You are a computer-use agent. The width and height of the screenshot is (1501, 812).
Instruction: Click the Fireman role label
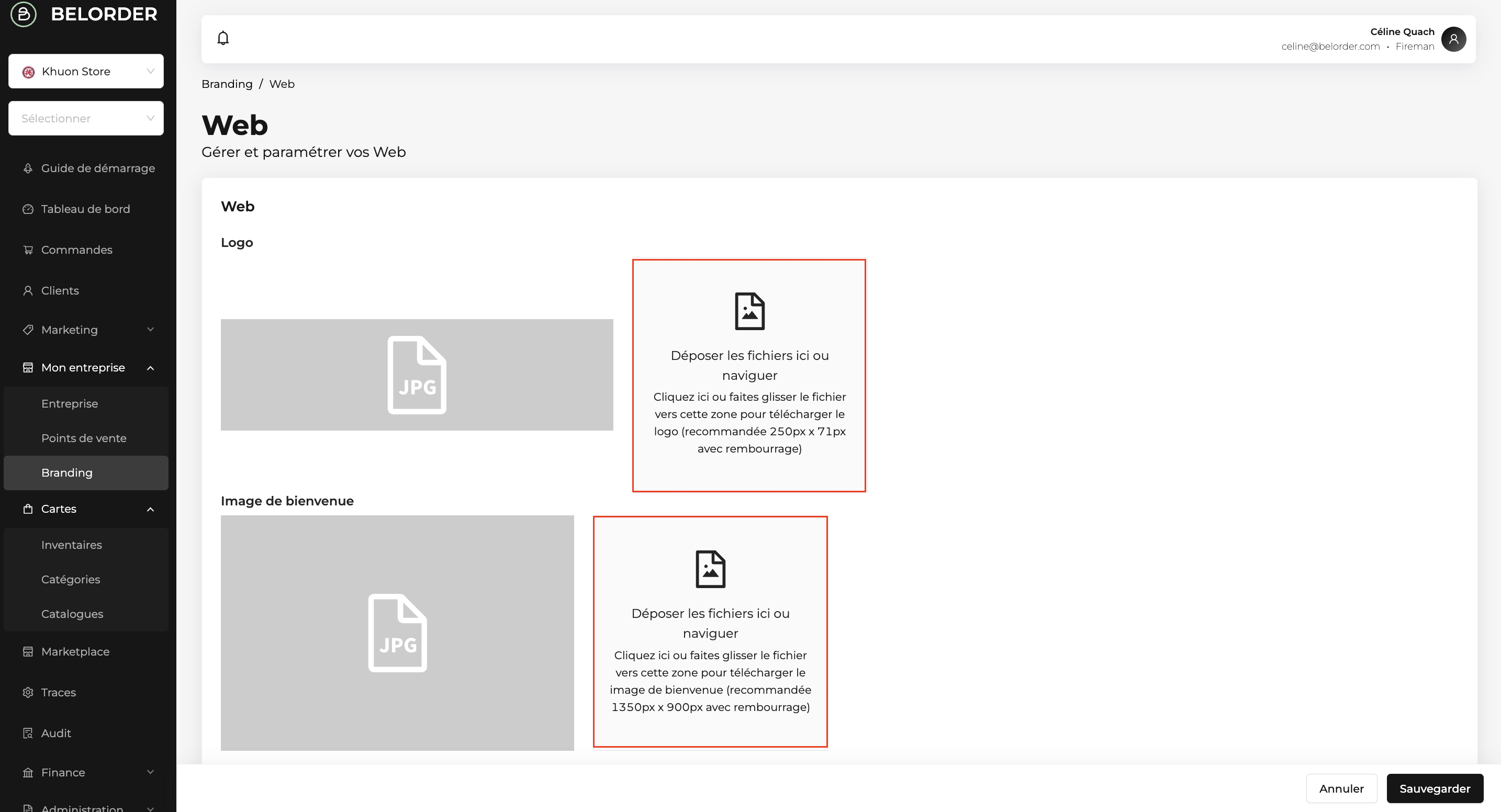(x=1415, y=47)
